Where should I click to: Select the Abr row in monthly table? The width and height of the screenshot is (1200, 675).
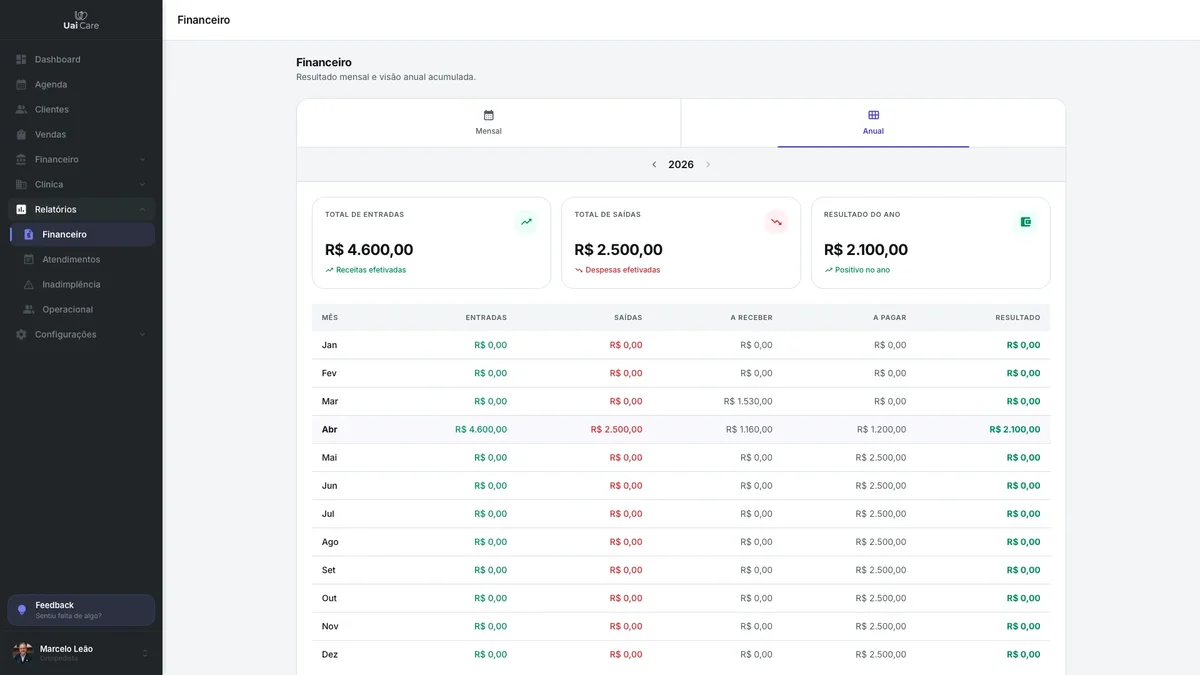tap(681, 429)
